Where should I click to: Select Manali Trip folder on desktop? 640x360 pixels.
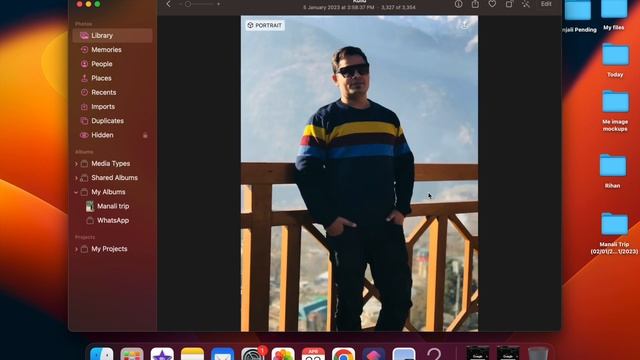614,233
